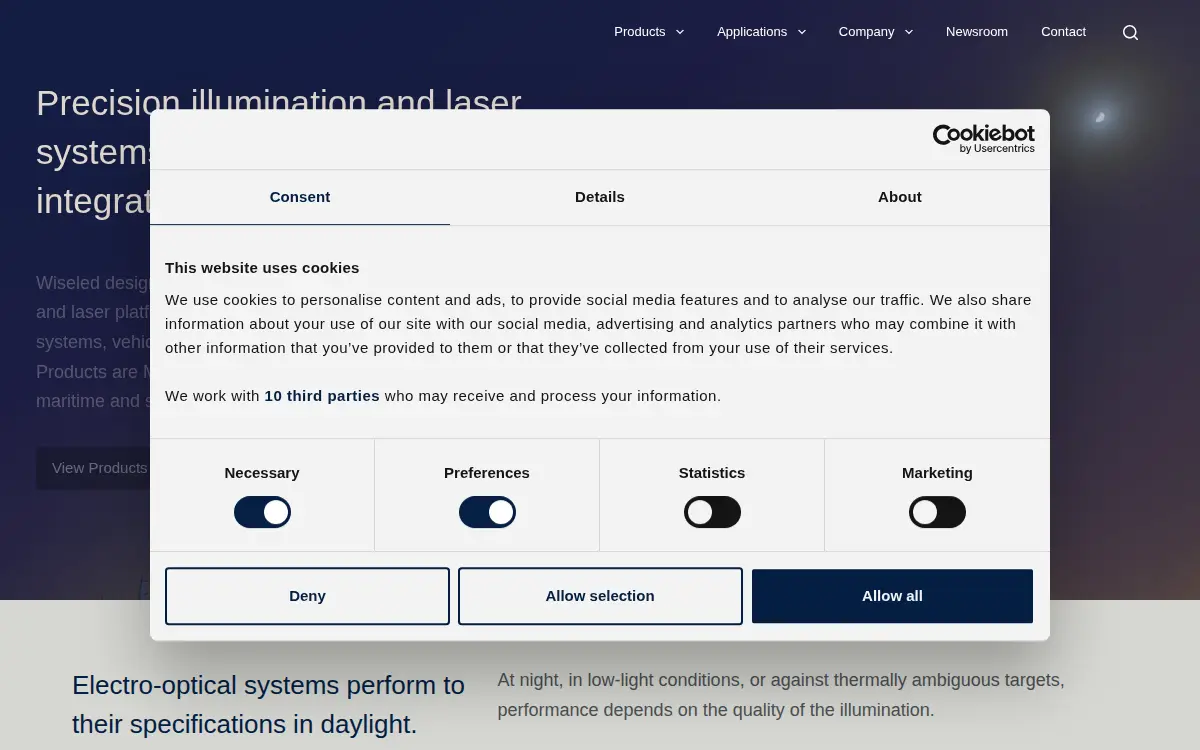1200x750 pixels.
Task: Enable the Statistics cookies switch
Action: pyautogui.click(x=712, y=512)
